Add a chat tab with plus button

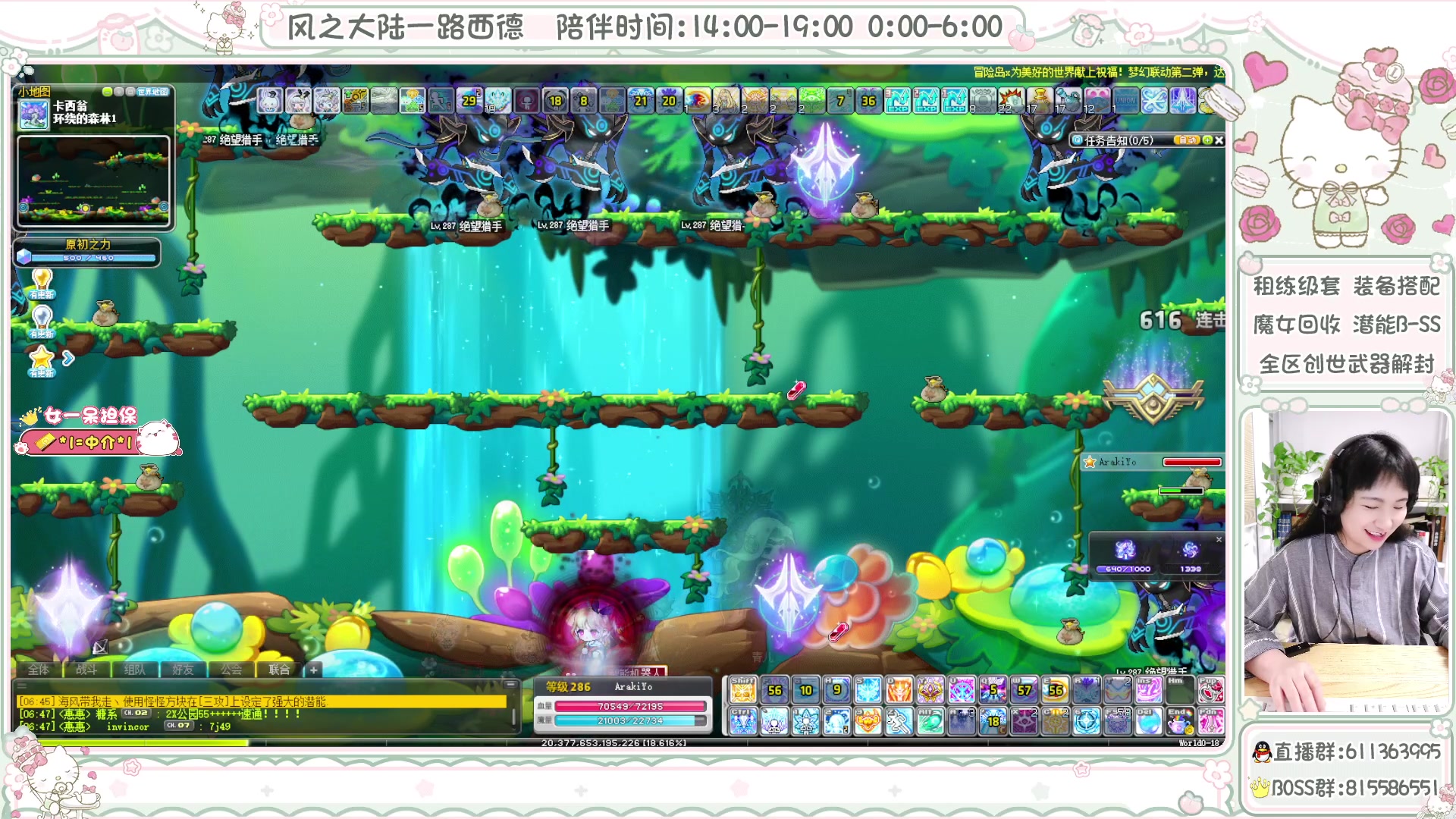[x=313, y=670]
